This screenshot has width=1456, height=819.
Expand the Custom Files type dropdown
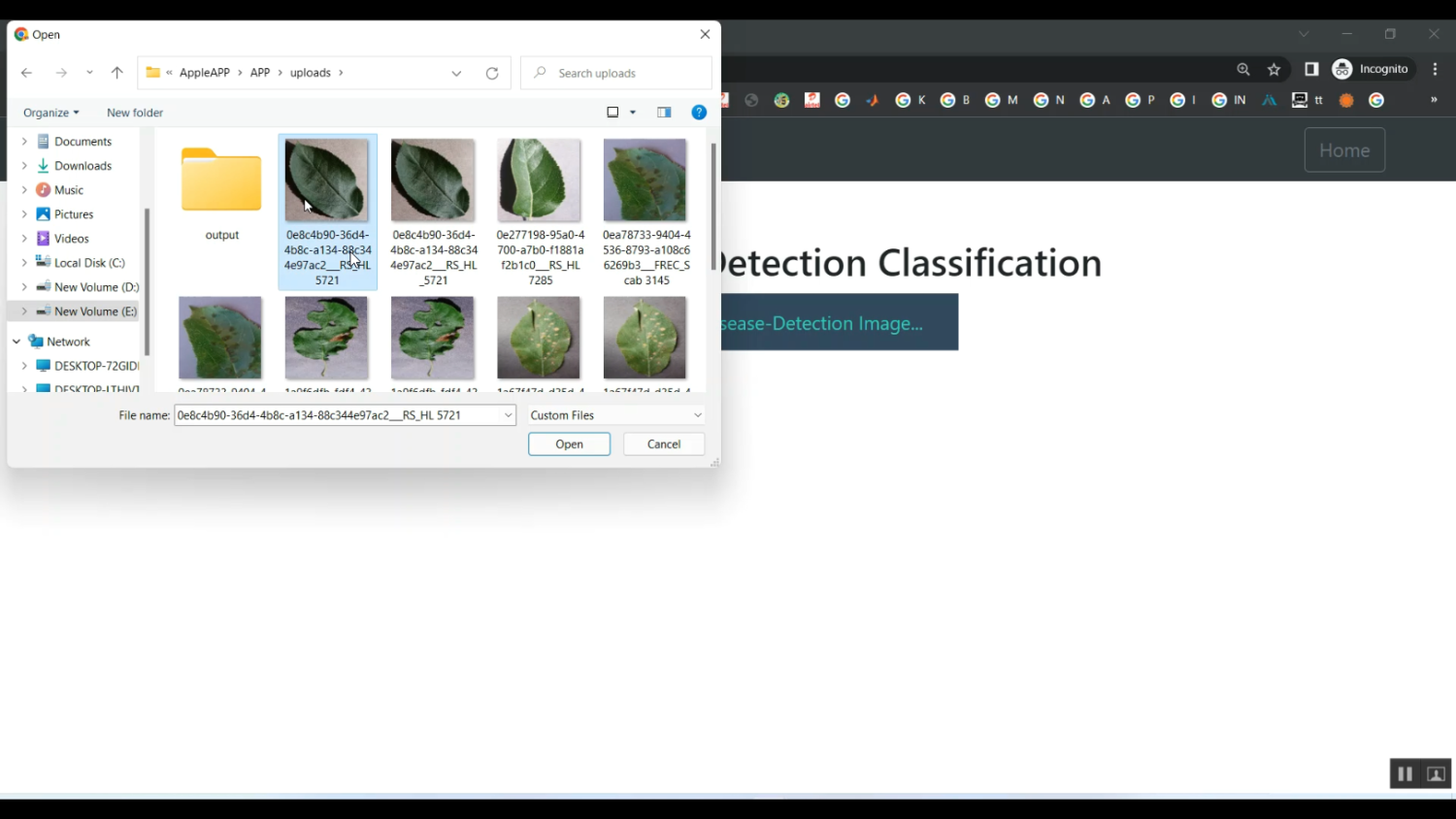coord(697,415)
